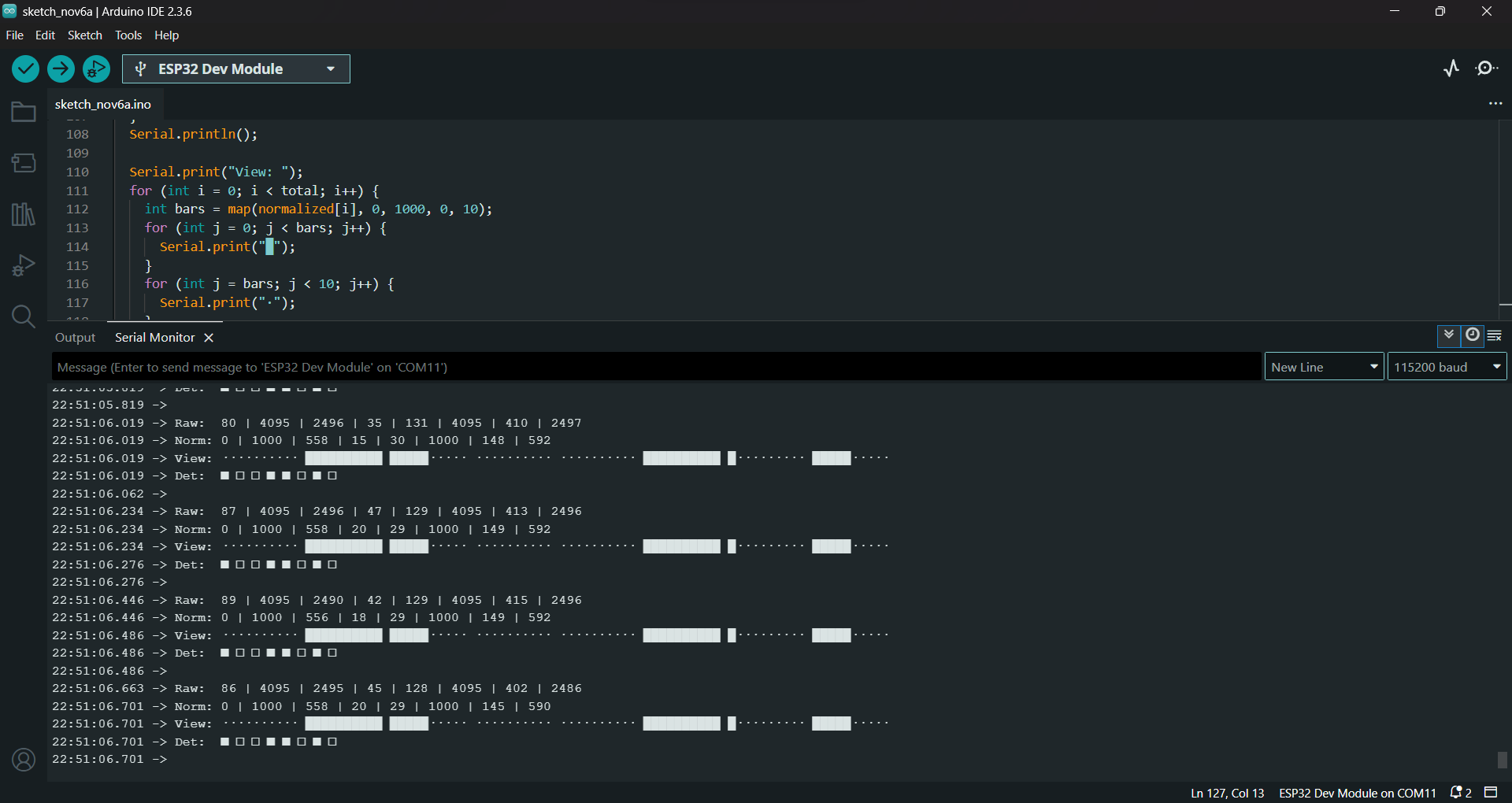Click the serial message input field
This screenshot has height=803, width=1512.
pos(655,367)
